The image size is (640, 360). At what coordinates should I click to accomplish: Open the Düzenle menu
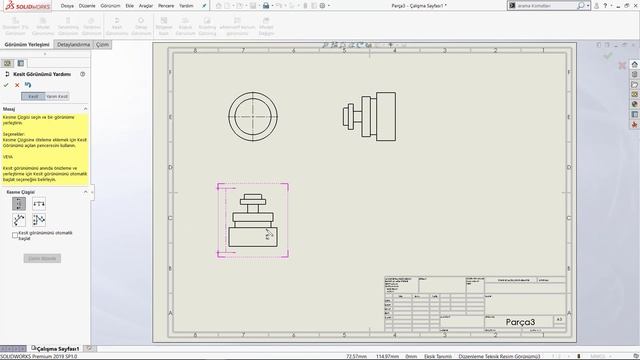[x=87, y=6]
